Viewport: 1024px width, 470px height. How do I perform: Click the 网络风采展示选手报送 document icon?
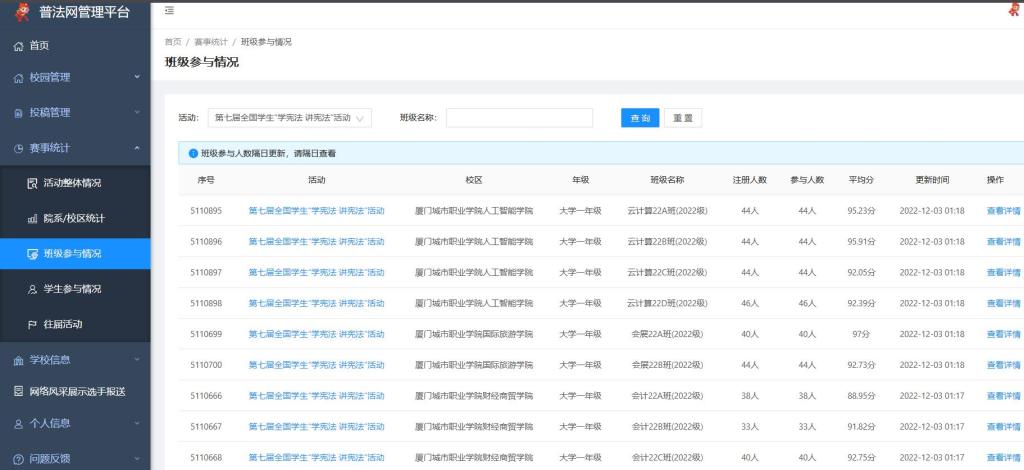point(17,391)
